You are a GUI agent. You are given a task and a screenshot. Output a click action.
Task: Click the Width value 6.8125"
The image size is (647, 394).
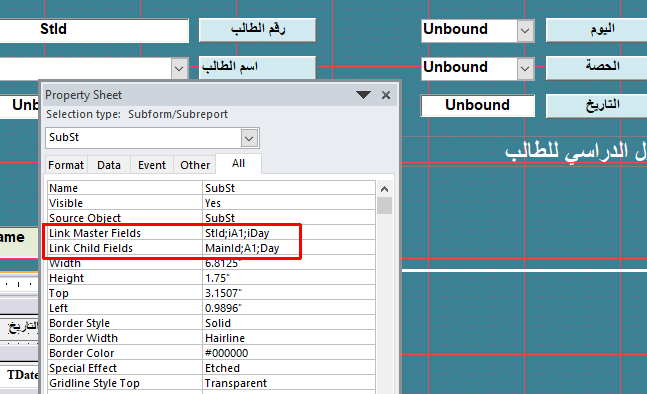289,263
